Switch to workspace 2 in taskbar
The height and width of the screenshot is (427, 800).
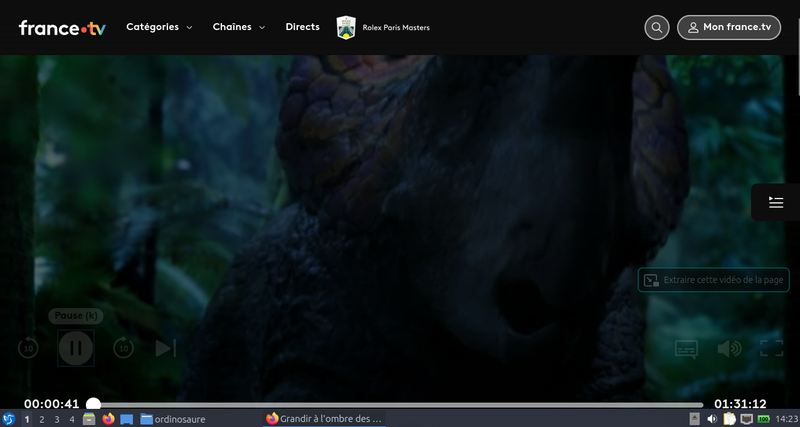tap(42, 419)
